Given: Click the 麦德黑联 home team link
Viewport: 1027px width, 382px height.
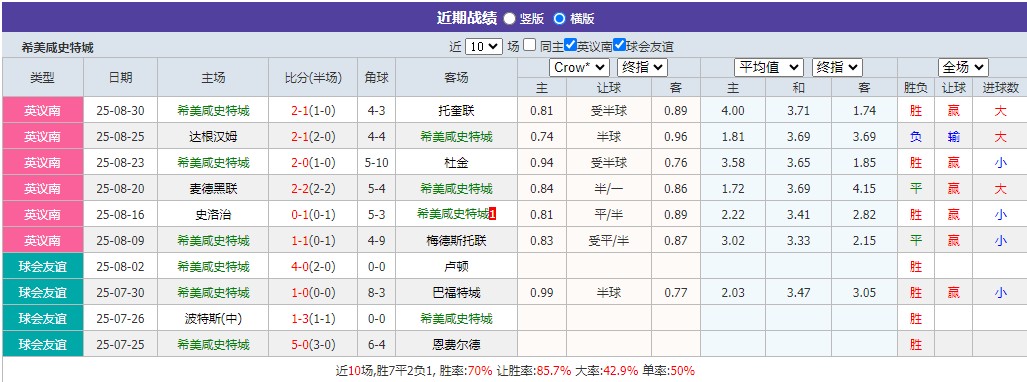Looking at the screenshot, I should click(x=213, y=189).
